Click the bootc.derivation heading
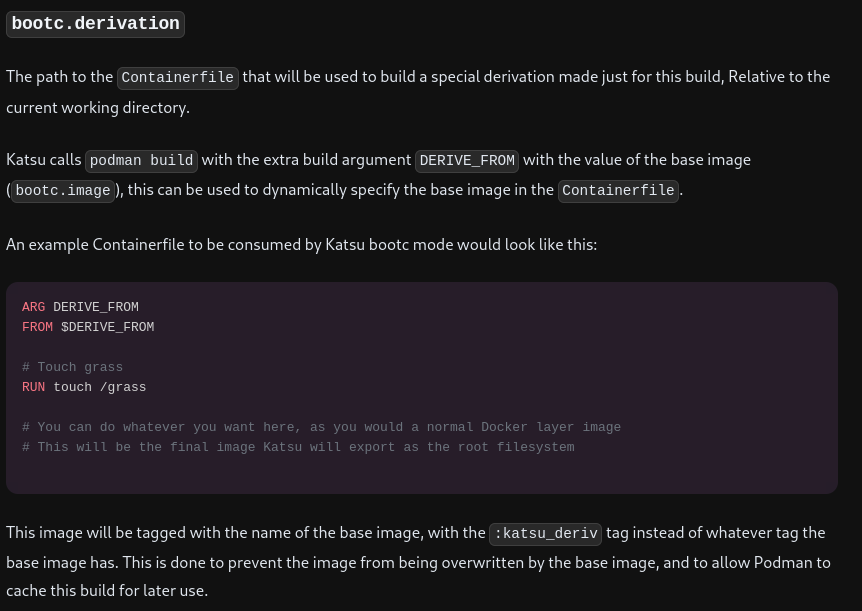This screenshot has width=862, height=611. coord(95,24)
